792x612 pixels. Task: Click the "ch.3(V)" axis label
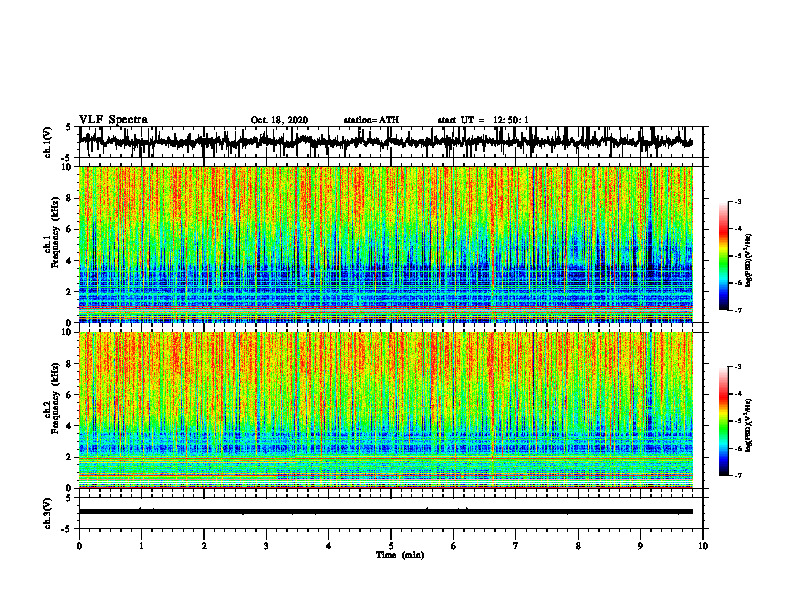[x=48, y=514]
